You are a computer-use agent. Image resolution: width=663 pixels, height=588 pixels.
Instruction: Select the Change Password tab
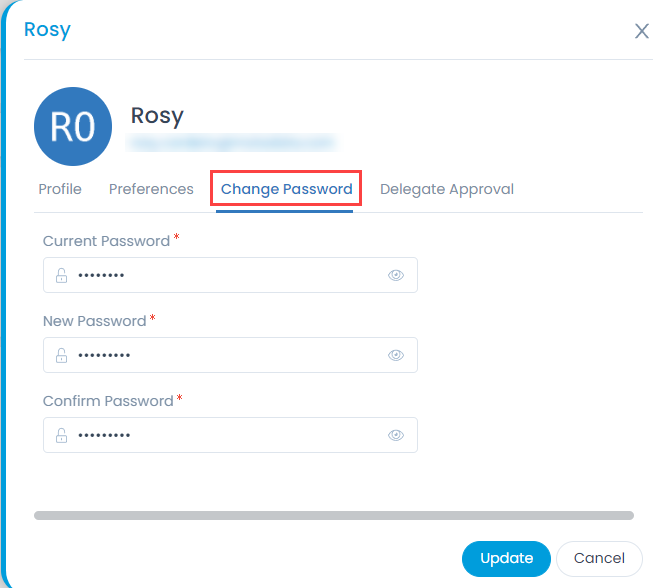pyautogui.click(x=286, y=189)
